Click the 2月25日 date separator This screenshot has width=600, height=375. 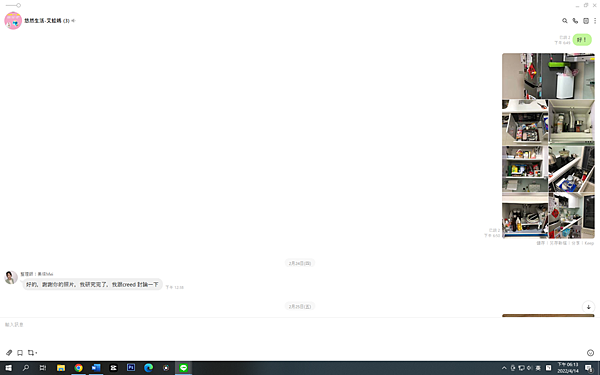pos(300,307)
